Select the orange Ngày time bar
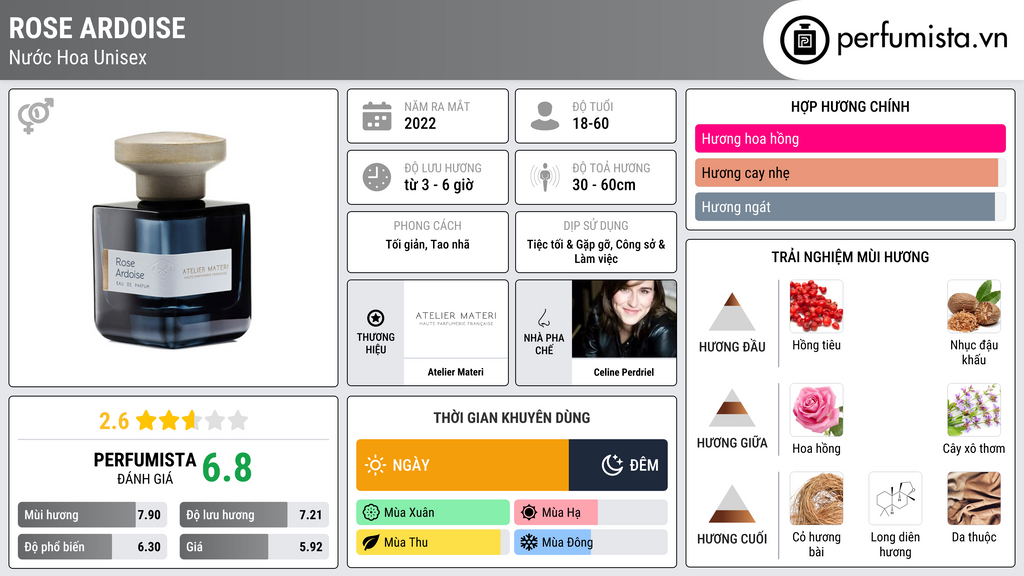The height and width of the screenshot is (576, 1024). click(x=462, y=465)
